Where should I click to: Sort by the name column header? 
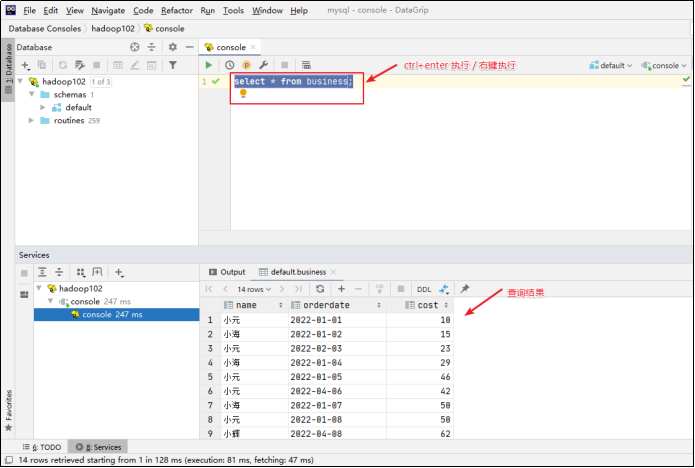coord(254,305)
